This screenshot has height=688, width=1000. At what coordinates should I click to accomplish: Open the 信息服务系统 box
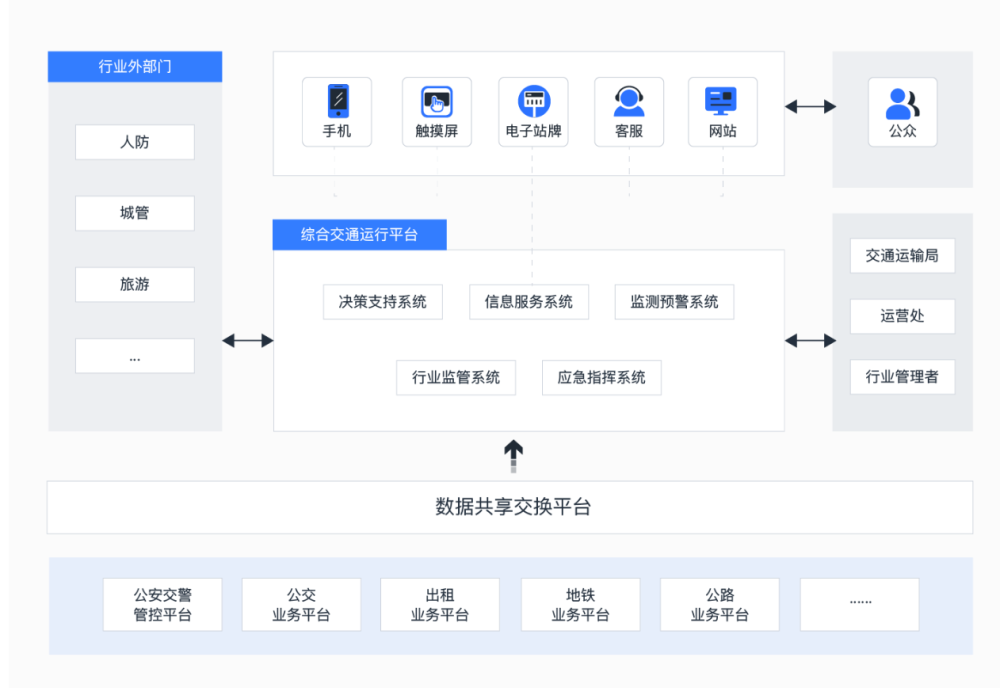click(529, 302)
